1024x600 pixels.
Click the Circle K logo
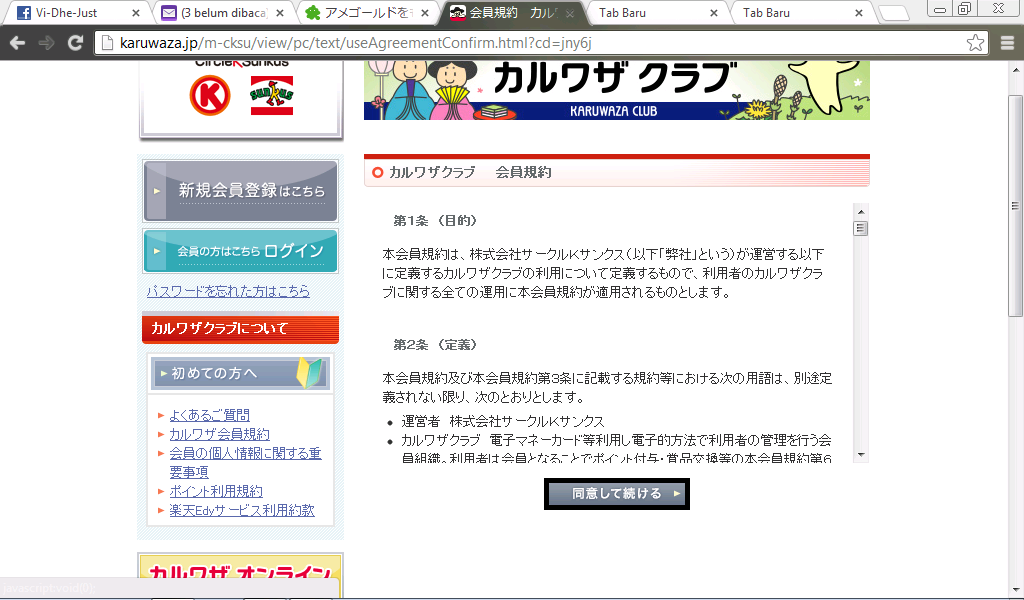210,95
